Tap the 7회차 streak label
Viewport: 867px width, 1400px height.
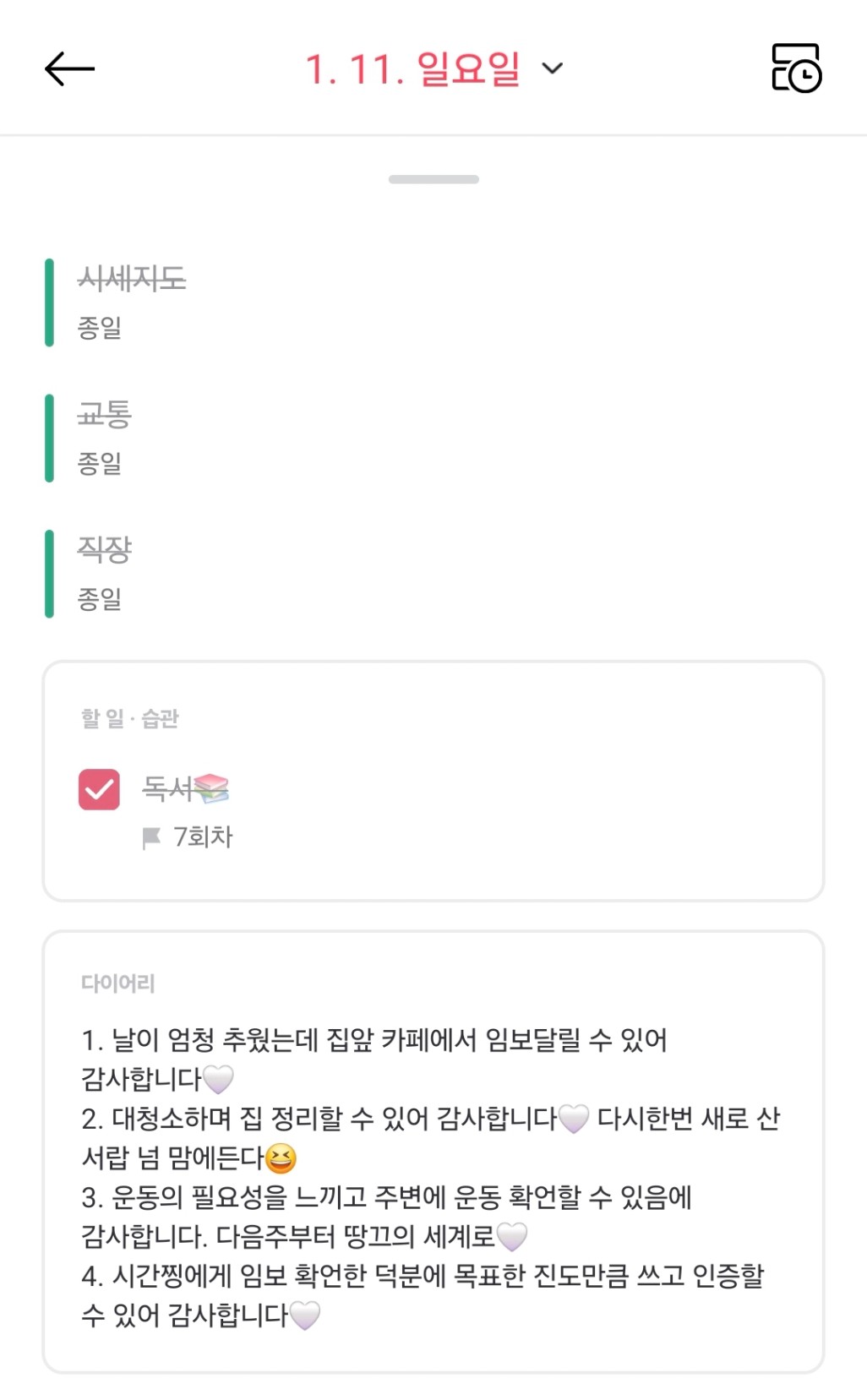[x=203, y=837]
